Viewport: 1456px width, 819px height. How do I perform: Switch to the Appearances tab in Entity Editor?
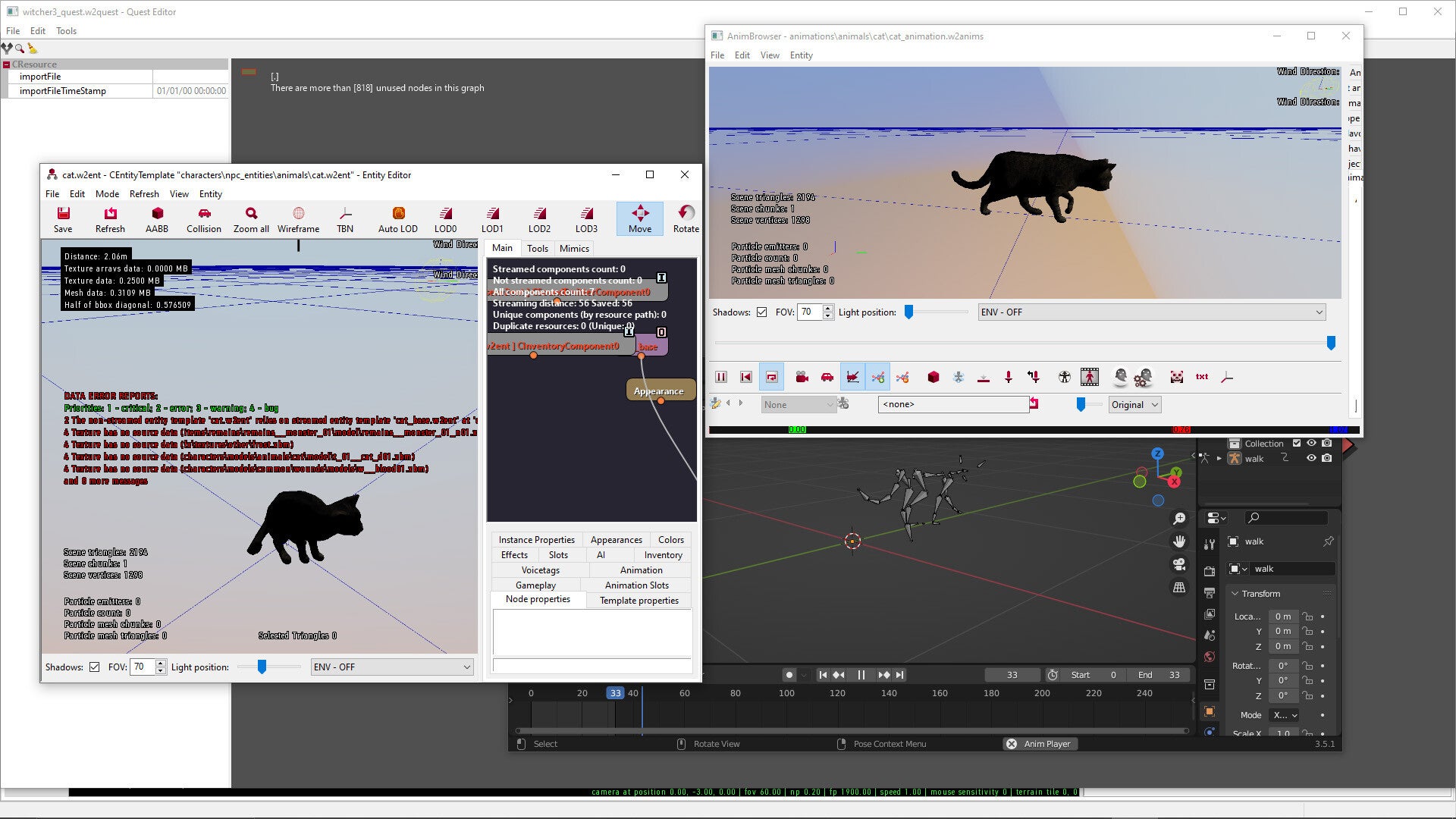click(x=616, y=539)
